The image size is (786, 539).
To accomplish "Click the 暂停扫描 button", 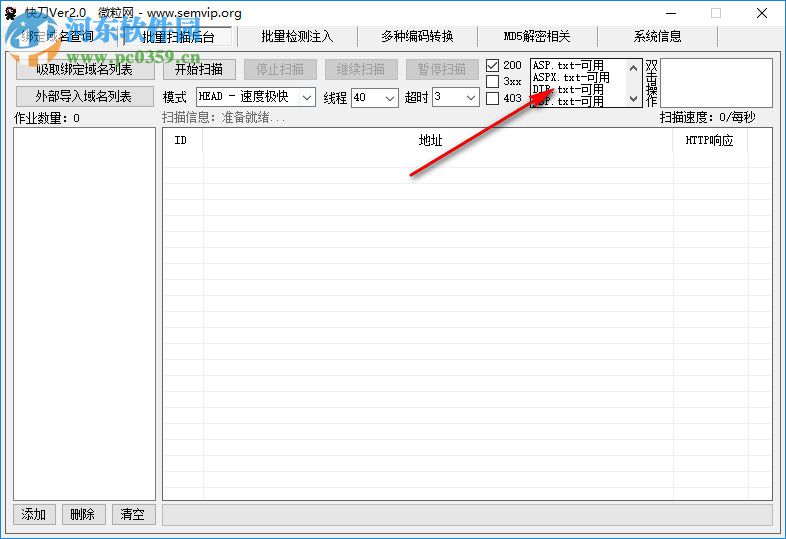I will tap(442, 69).
